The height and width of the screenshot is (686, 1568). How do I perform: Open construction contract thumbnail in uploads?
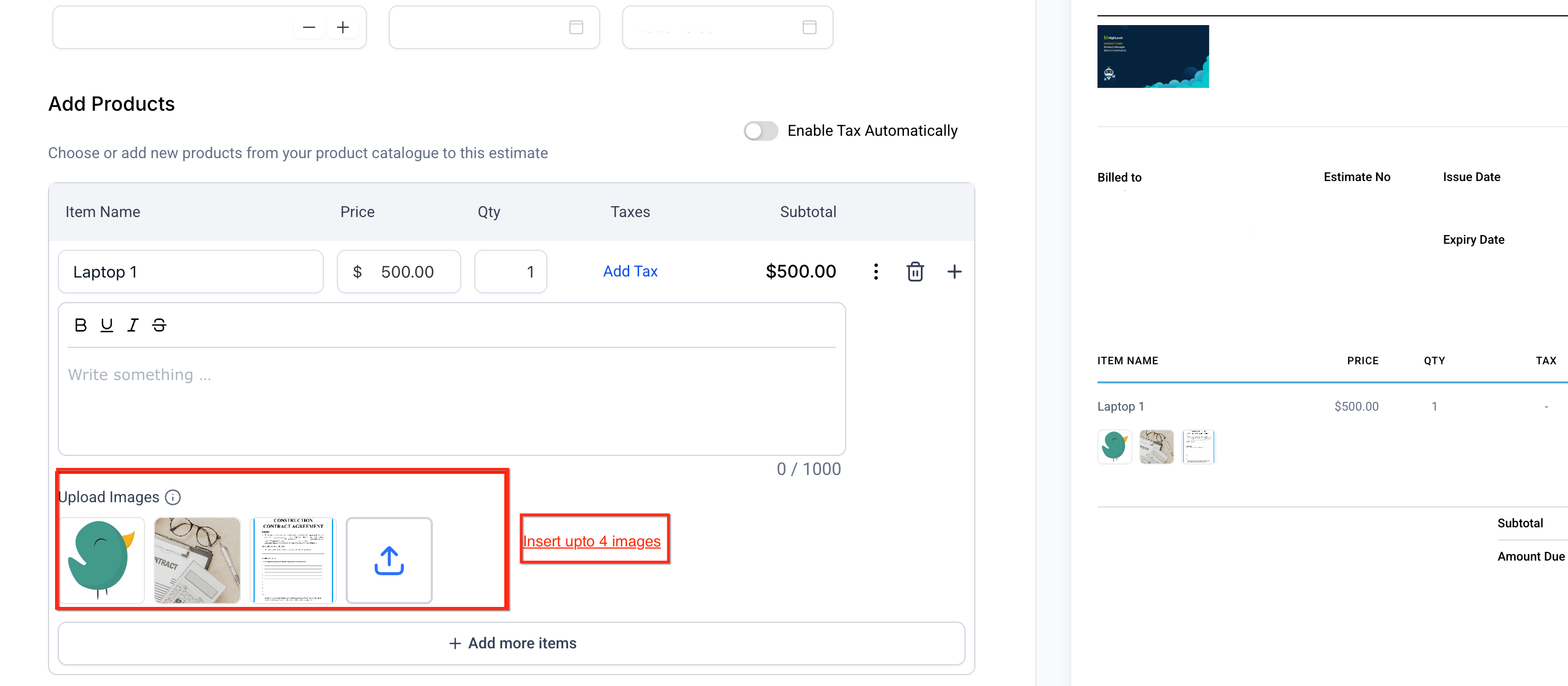point(293,560)
